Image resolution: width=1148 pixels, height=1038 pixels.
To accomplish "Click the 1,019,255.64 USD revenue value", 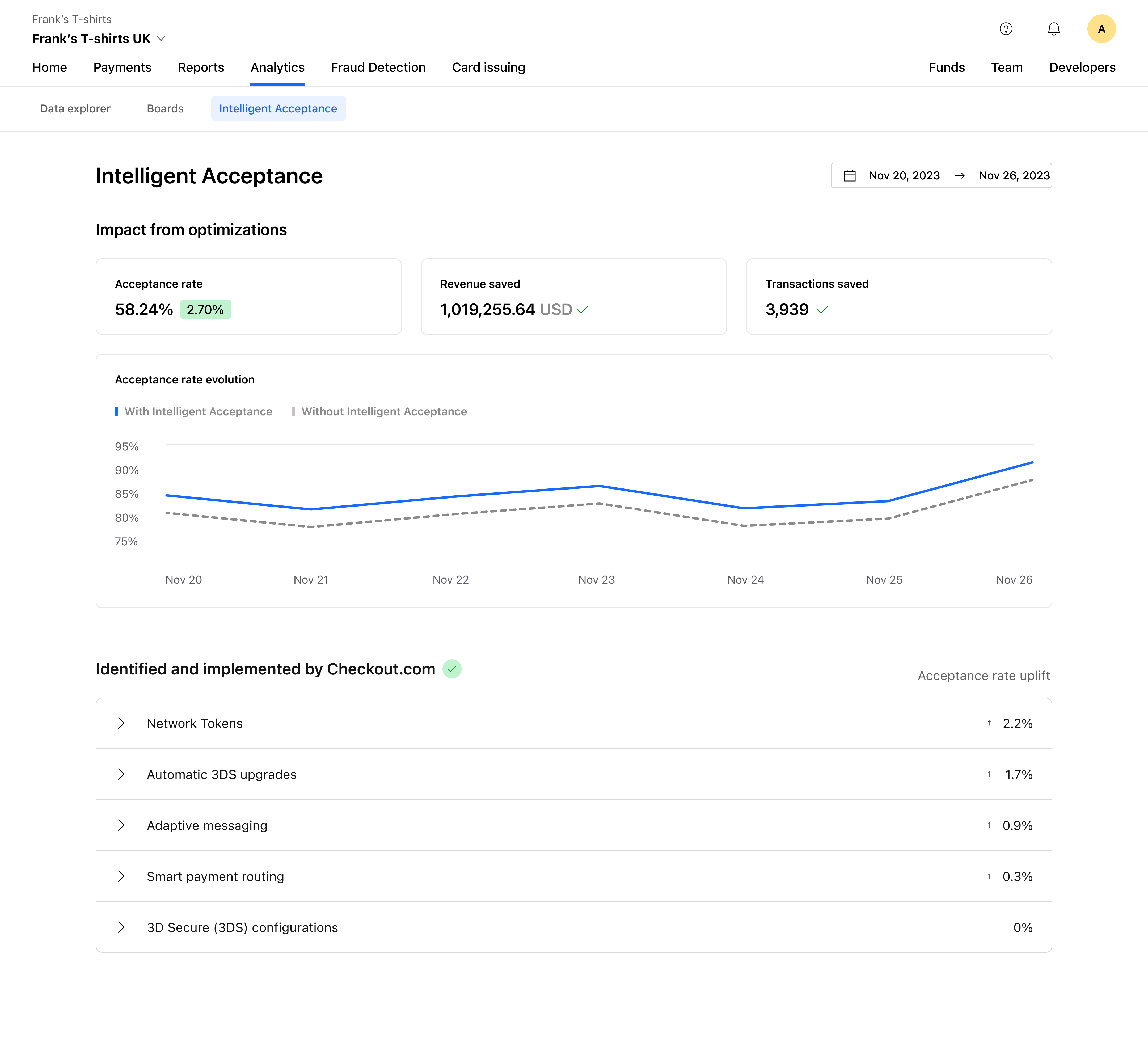I will coord(506,310).
